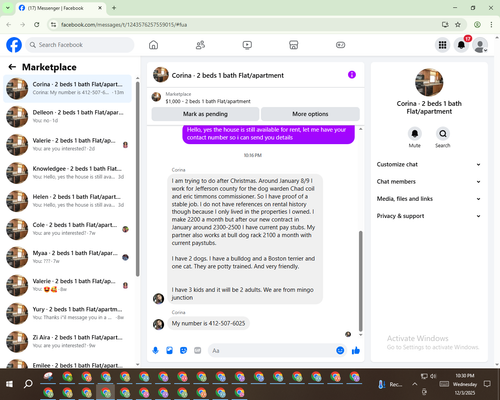Open Chrome profile icon
Image resolution: width=500 pixels, height=400 pixels.
(477, 24)
